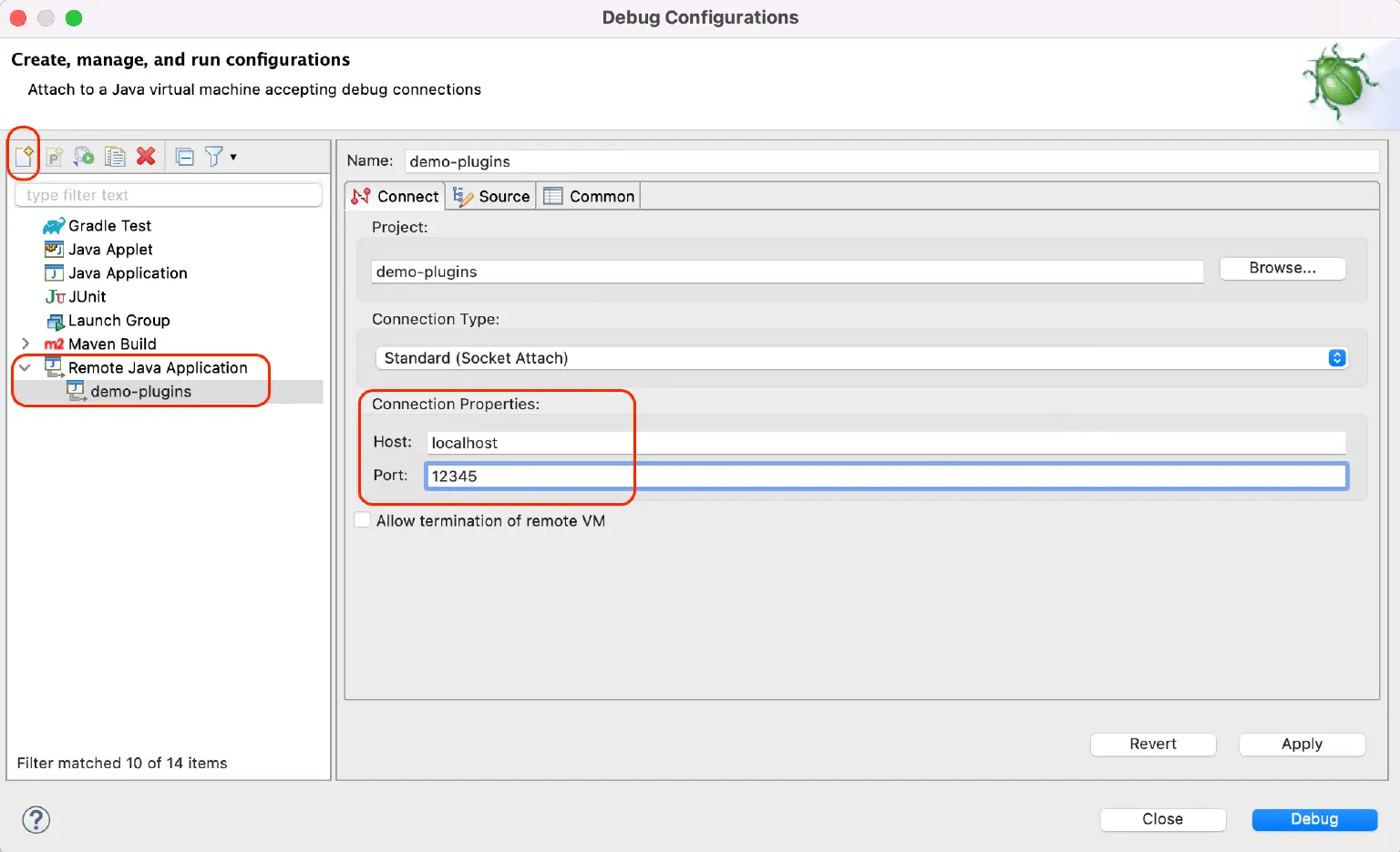Open the filter launch configurations icon
Screen dimensions: 1400x852
(x=214, y=156)
